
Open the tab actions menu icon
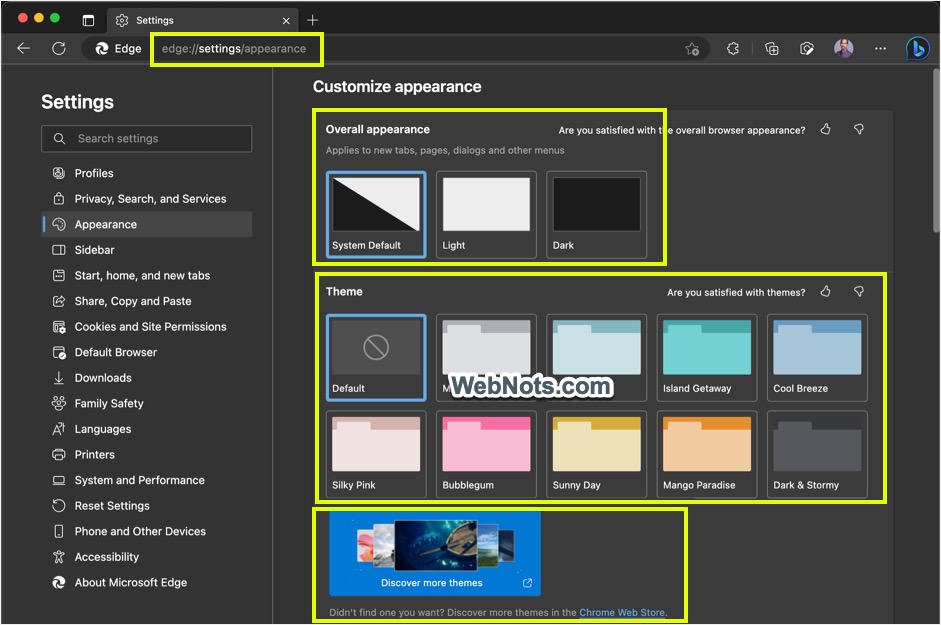pyautogui.click(x=88, y=20)
